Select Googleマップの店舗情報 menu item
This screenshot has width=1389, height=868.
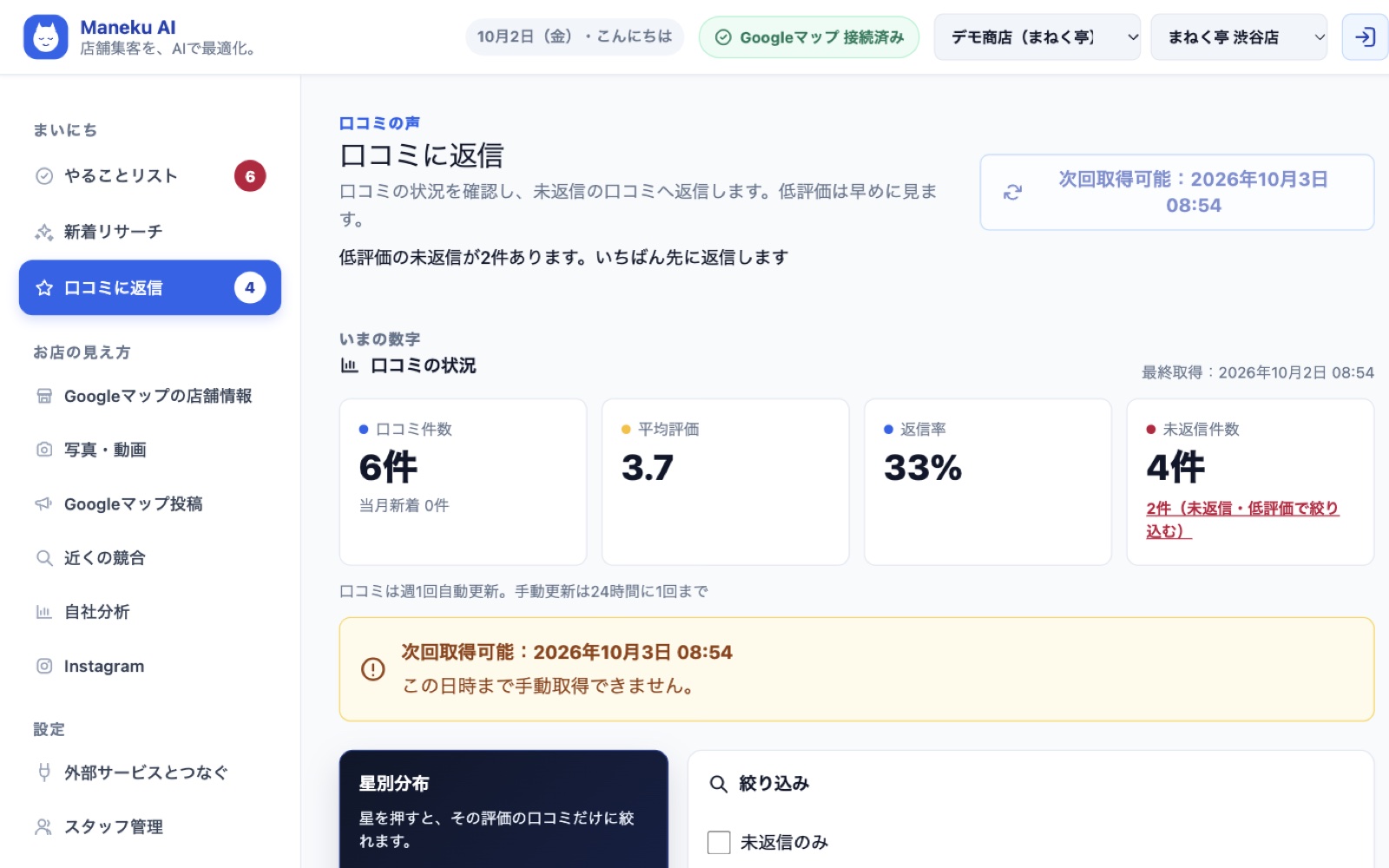[150, 396]
